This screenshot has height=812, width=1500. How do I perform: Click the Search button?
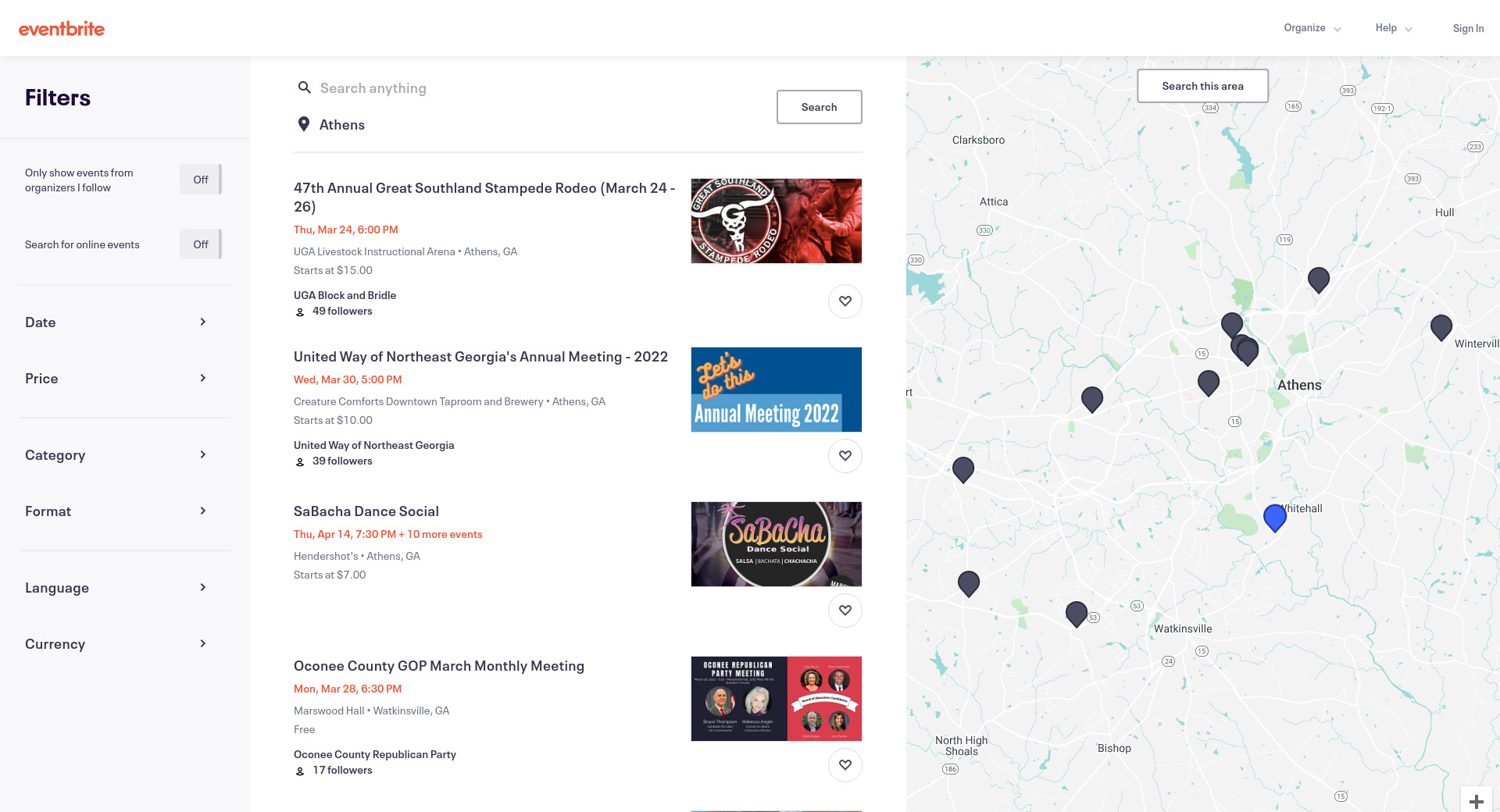point(819,107)
